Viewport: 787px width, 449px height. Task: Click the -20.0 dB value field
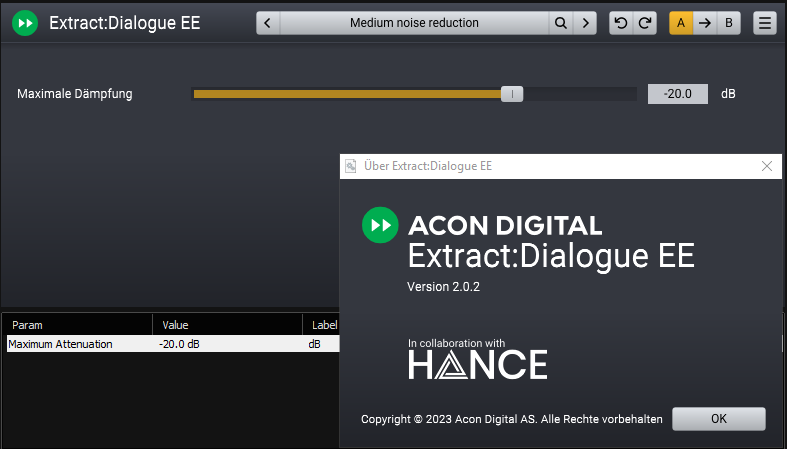point(678,94)
